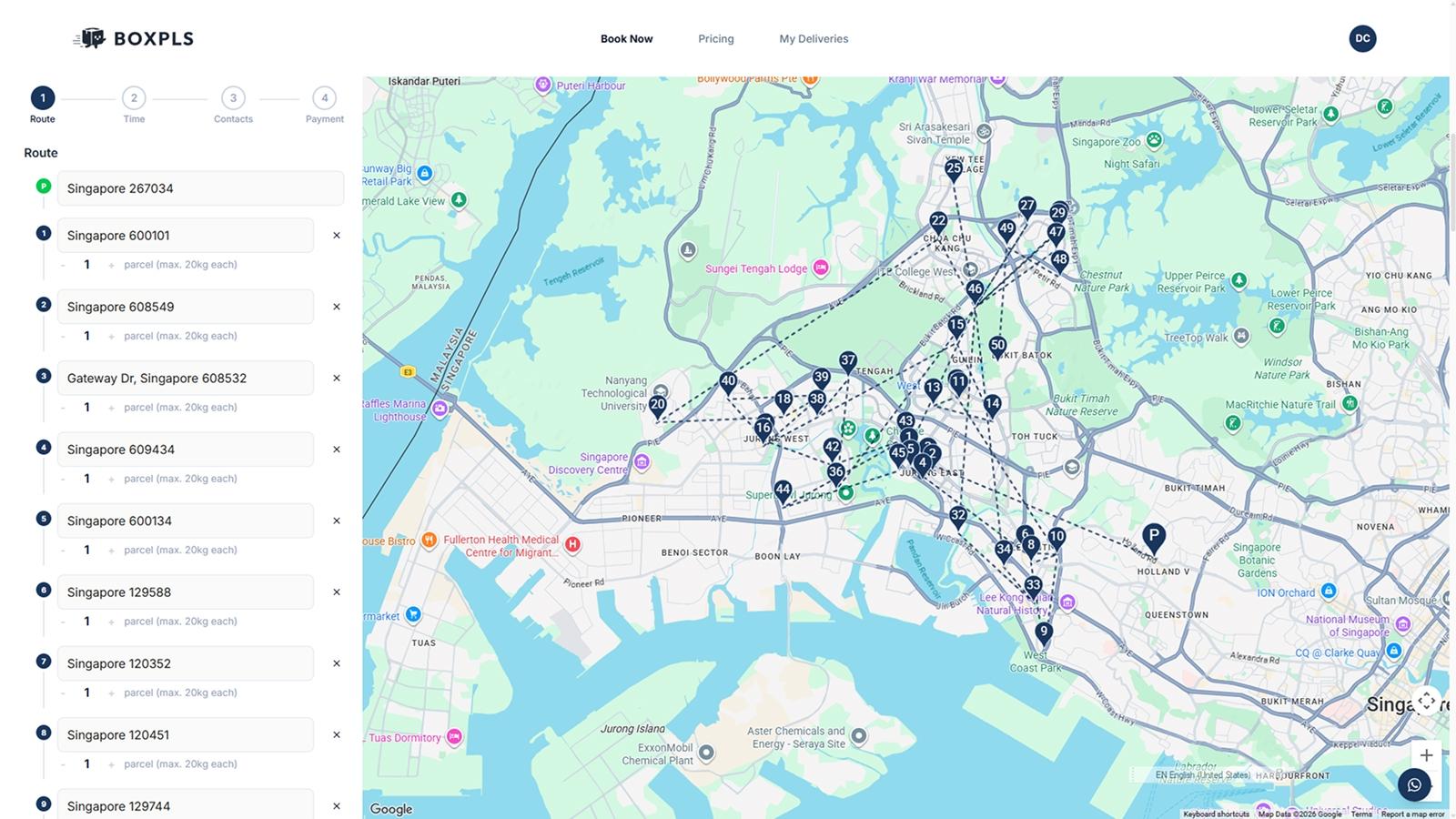The image size is (1456, 819).
Task: Remove stop Singapore 609434
Action: (x=337, y=450)
